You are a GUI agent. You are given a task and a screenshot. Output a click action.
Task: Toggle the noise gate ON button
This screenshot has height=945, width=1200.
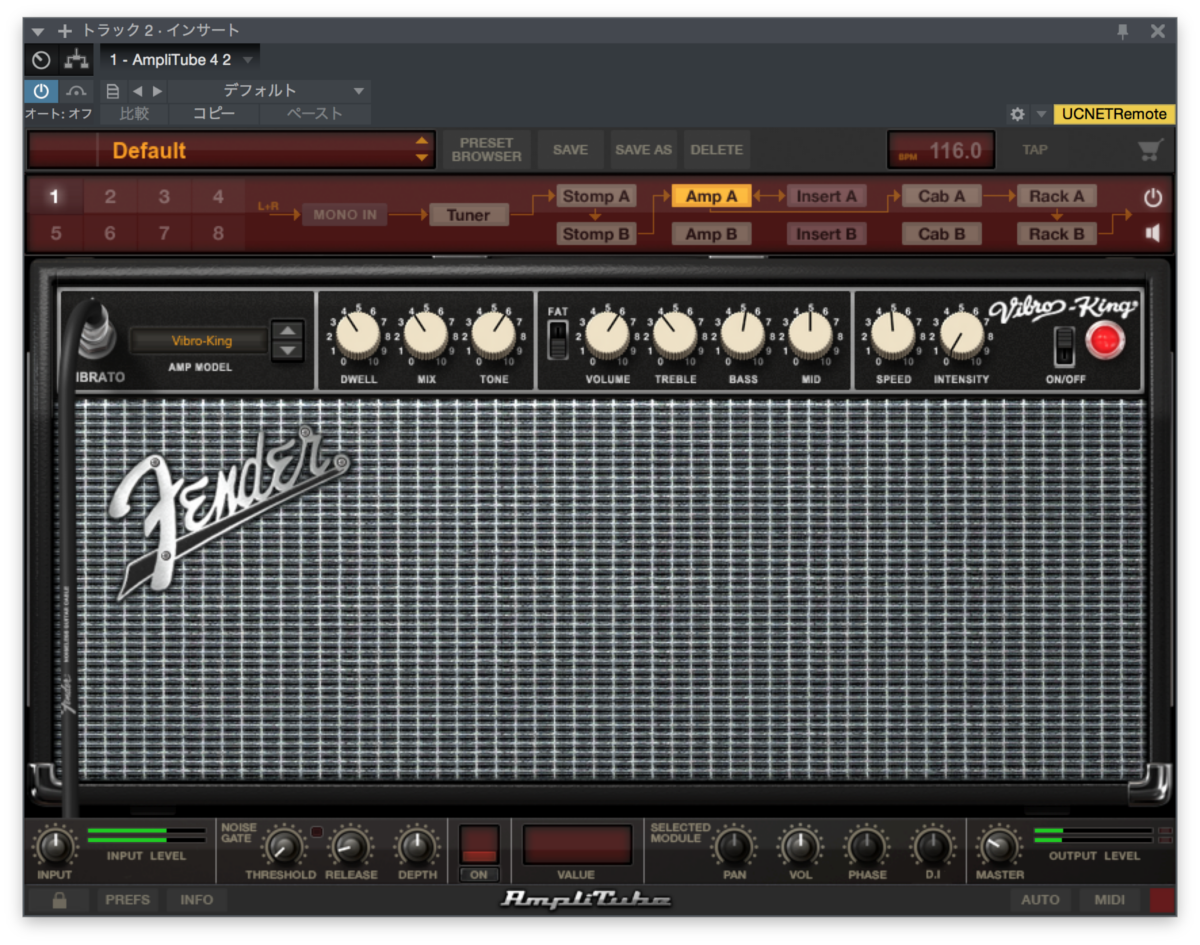pos(479,874)
